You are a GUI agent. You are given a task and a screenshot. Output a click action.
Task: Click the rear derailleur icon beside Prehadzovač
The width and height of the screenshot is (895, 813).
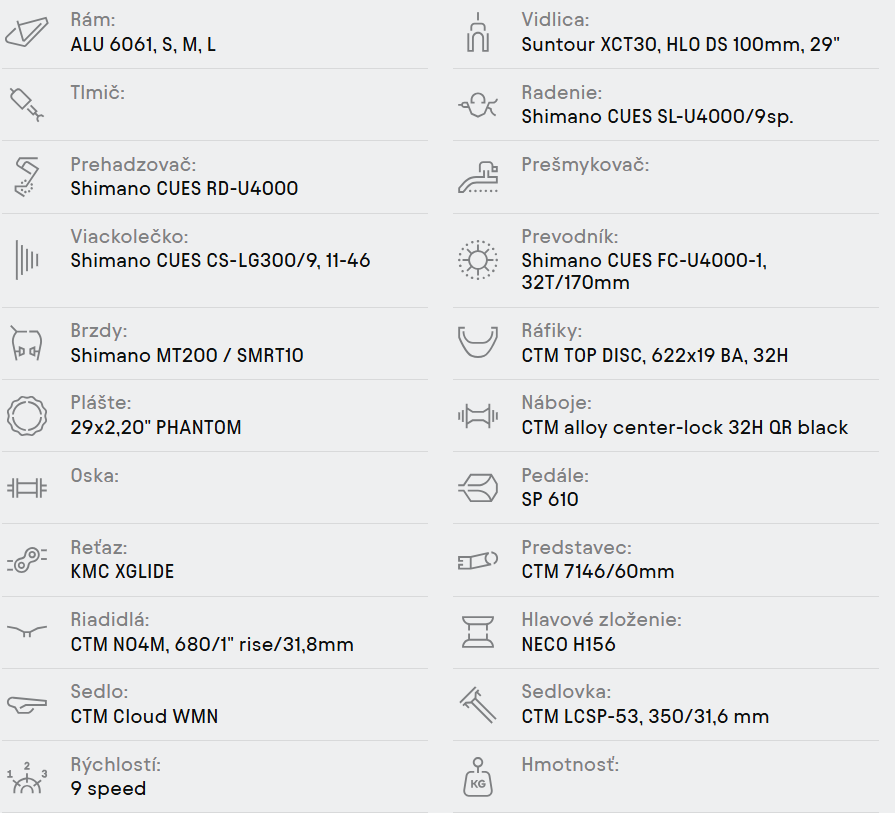[27, 178]
